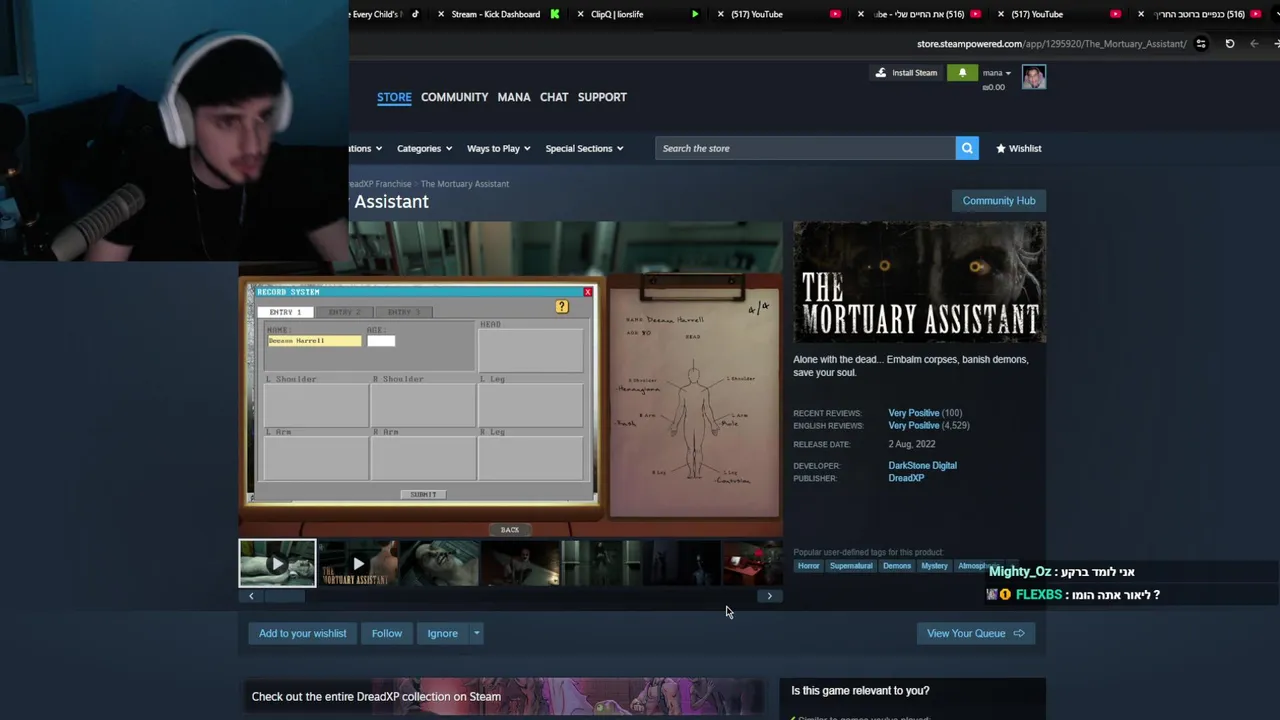1280x720 pixels.
Task: Open the Community Hub button
Action: click(x=999, y=200)
